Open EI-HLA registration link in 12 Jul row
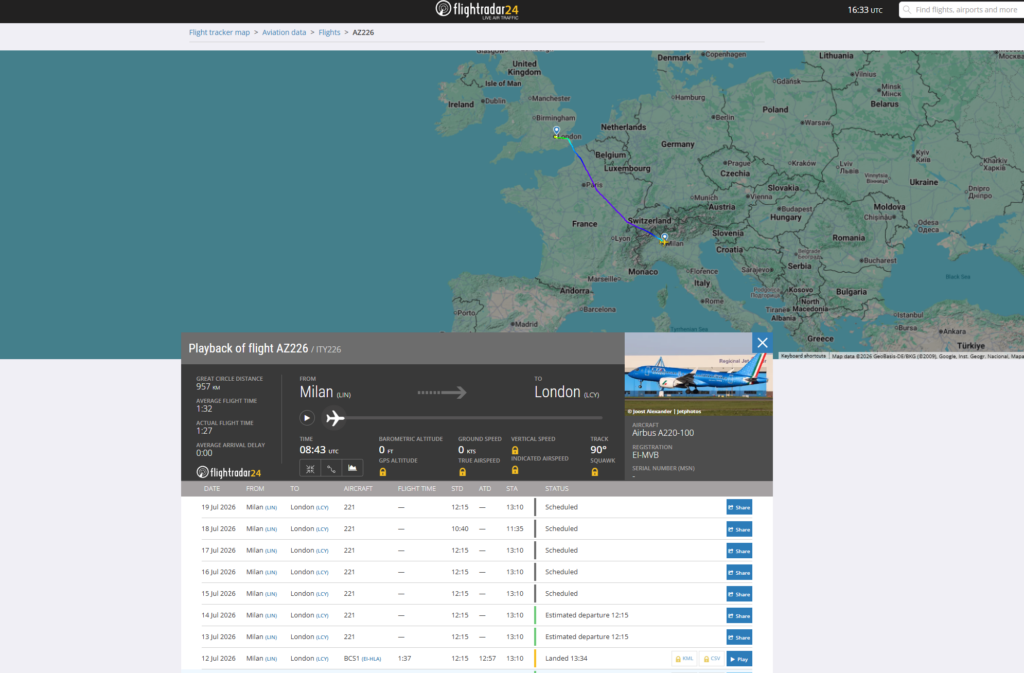The image size is (1024, 673). pyautogui.click(x=372, y=659)
